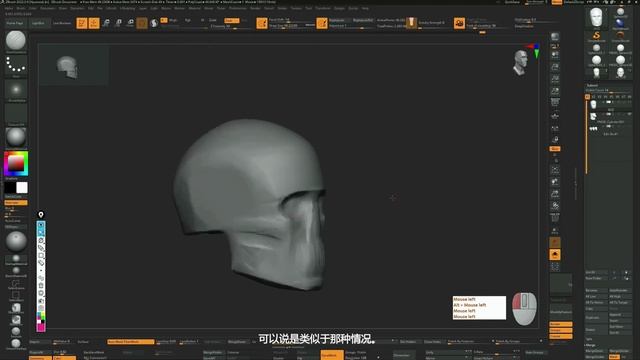This screenshot has height=360, width=640.
Task: Open the Brush menu
Action: (x=20, y=8)
